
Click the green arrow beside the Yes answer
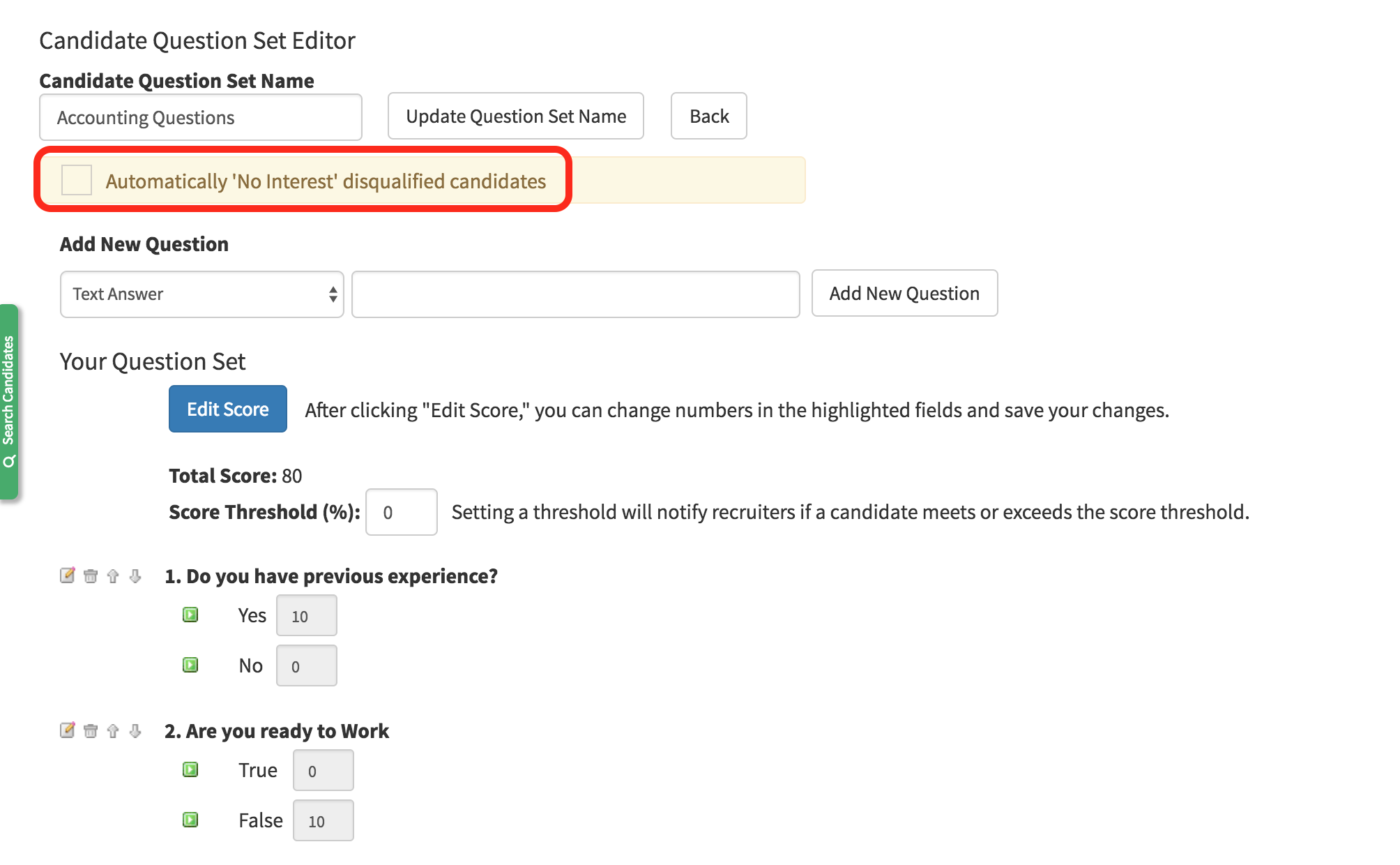(x=190, y=615)
